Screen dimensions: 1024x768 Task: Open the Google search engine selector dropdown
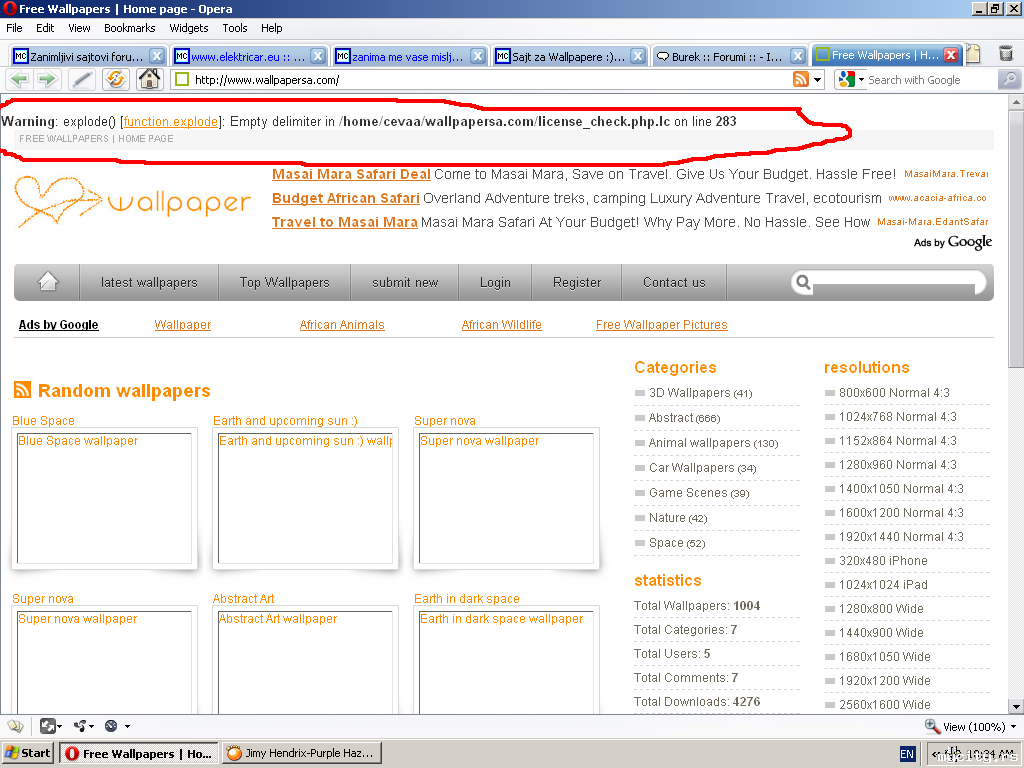coord(852,80)
